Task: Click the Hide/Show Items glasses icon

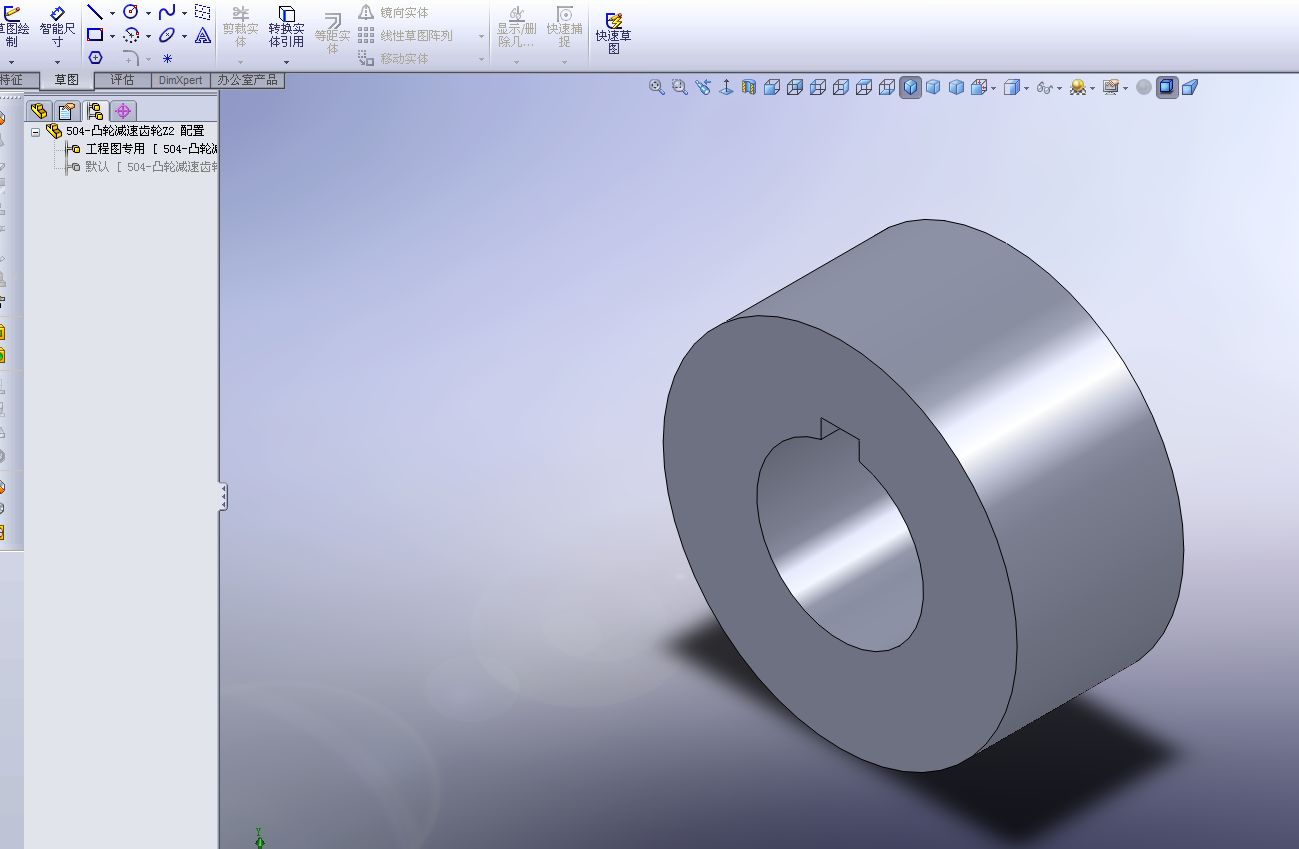Action: point(1045,87)
